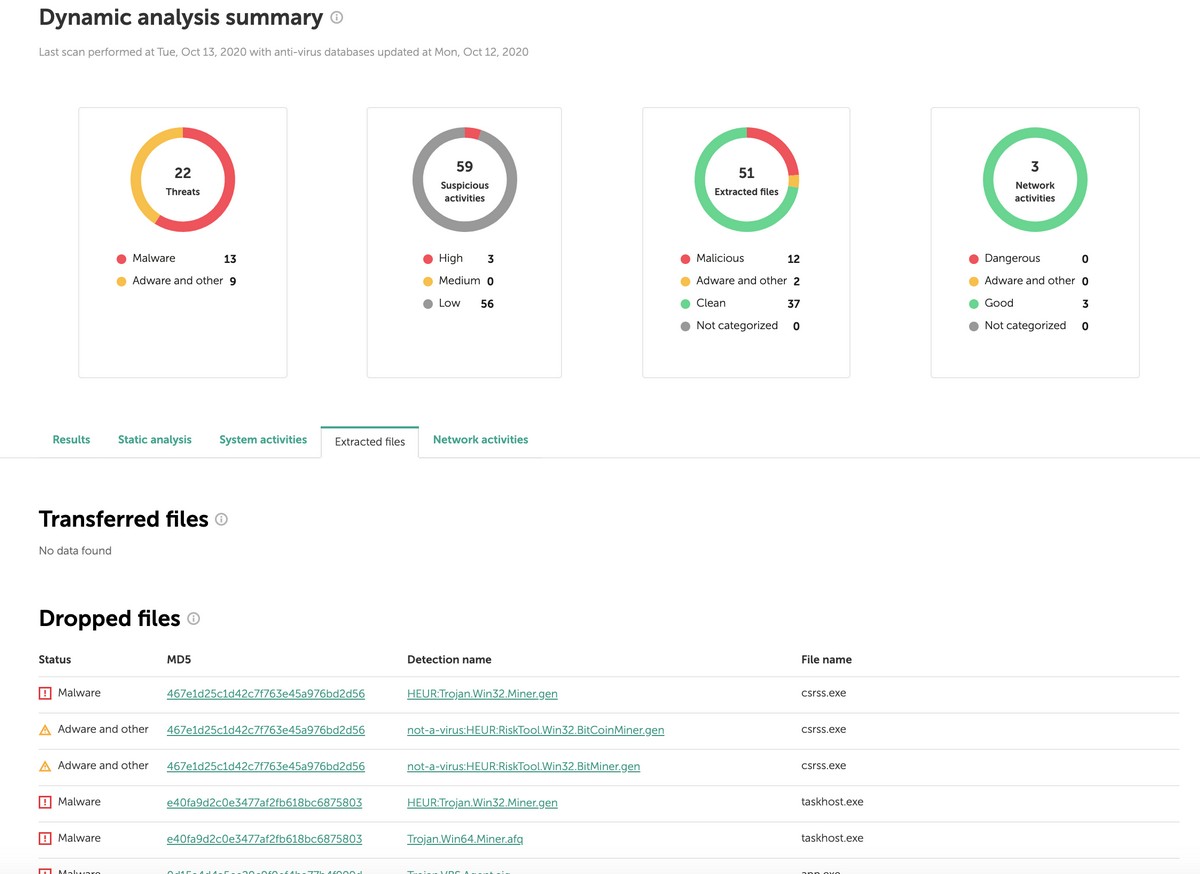
Task: Click the 22 Threats donut chart
Action: click(x=183, y=180)
